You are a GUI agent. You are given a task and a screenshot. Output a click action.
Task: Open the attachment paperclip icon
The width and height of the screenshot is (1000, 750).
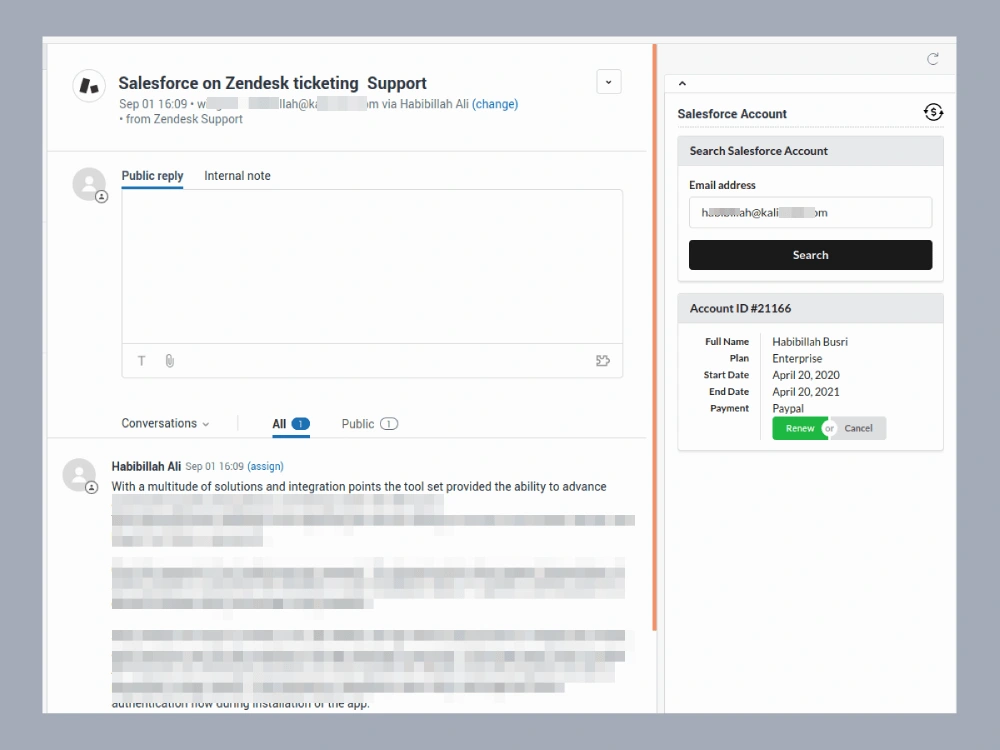(170, 361)
